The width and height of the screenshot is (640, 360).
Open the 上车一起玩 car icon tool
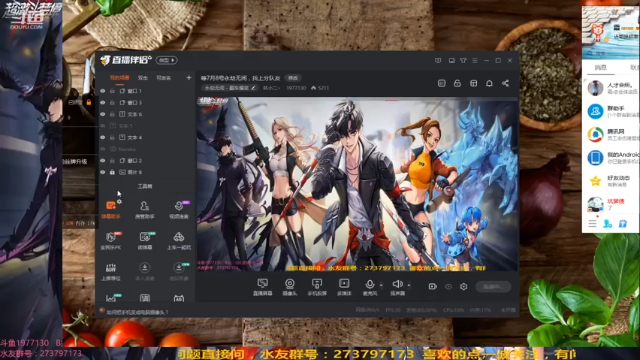click(179, 240)
